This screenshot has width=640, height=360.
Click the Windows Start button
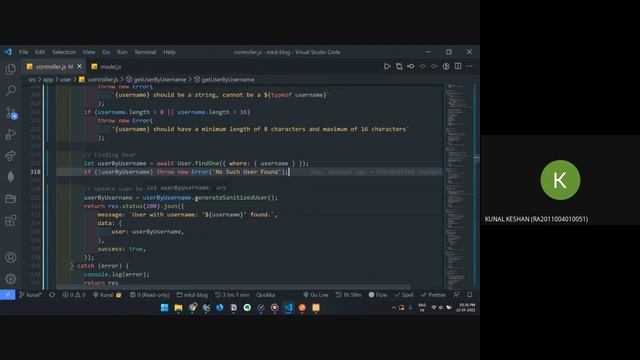point(164,308)
